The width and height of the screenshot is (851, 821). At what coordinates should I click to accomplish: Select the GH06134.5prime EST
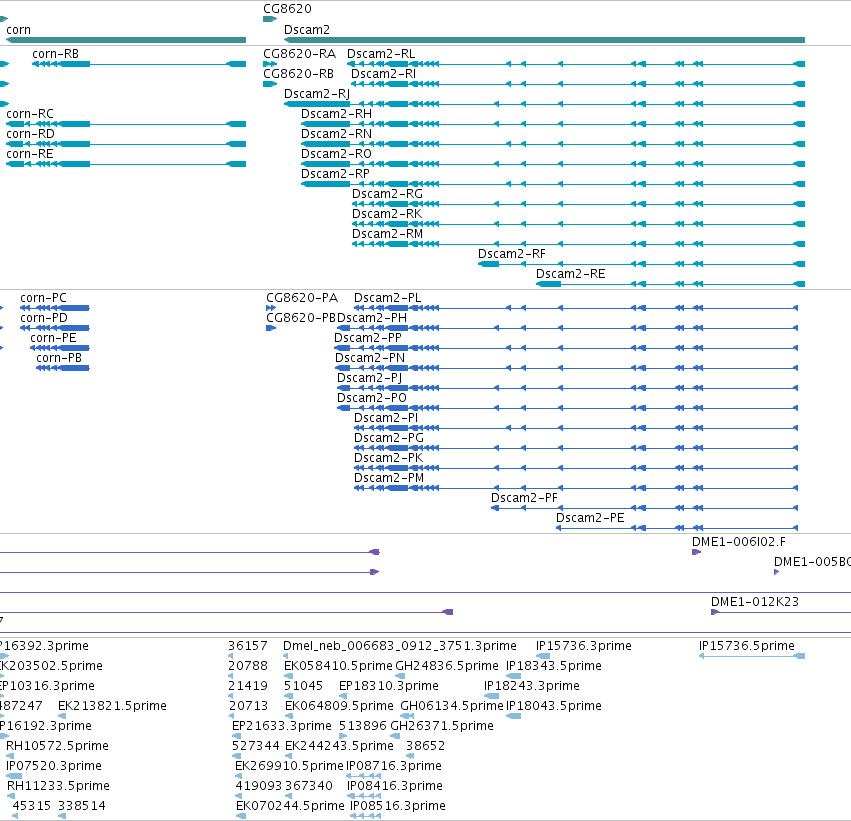pos(407,716)
